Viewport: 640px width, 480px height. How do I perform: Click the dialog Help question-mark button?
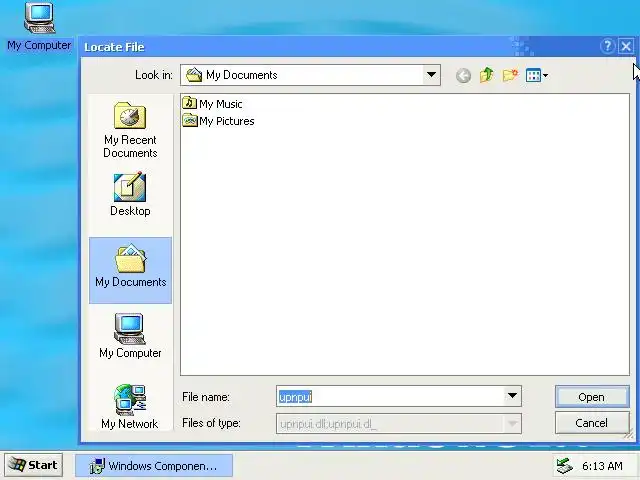tap(607, 46)
